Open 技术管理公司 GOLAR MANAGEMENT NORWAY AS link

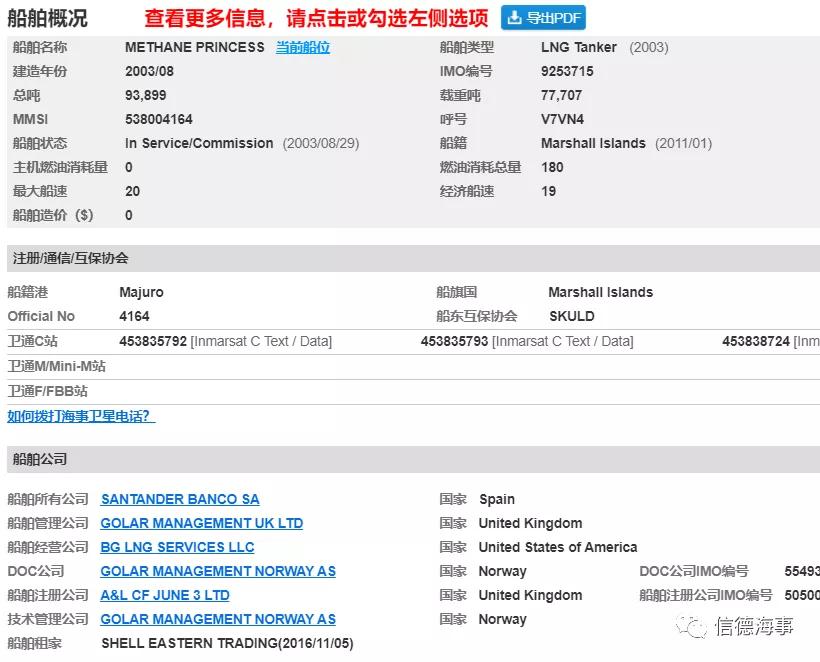pos(218,619)
